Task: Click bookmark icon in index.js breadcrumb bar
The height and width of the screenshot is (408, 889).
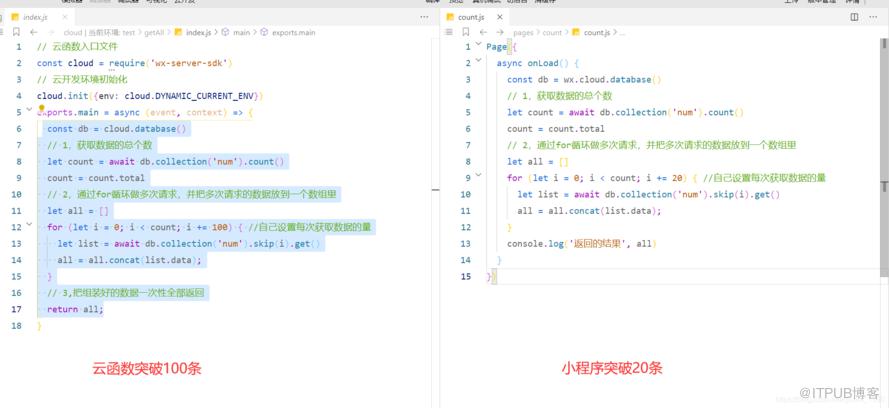Action: tap(16, 32)
